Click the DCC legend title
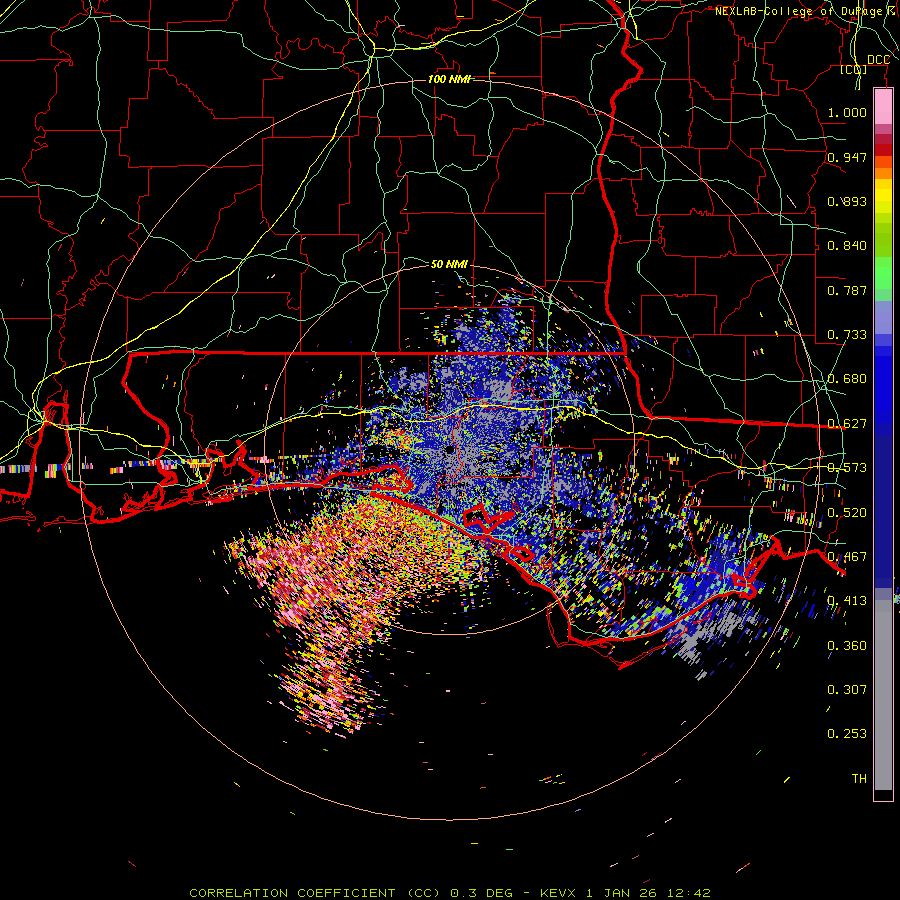900x900 pixels. tap(878, 60)
